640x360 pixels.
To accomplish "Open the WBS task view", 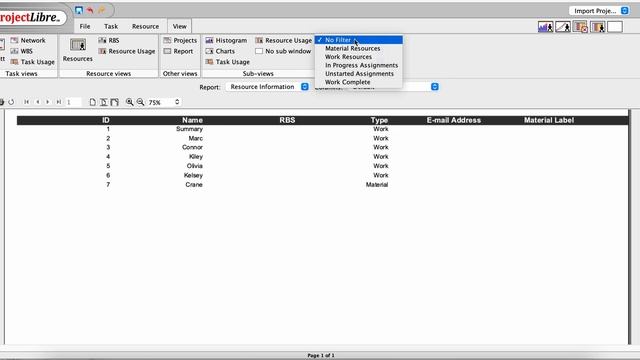I will coord(22,51).
